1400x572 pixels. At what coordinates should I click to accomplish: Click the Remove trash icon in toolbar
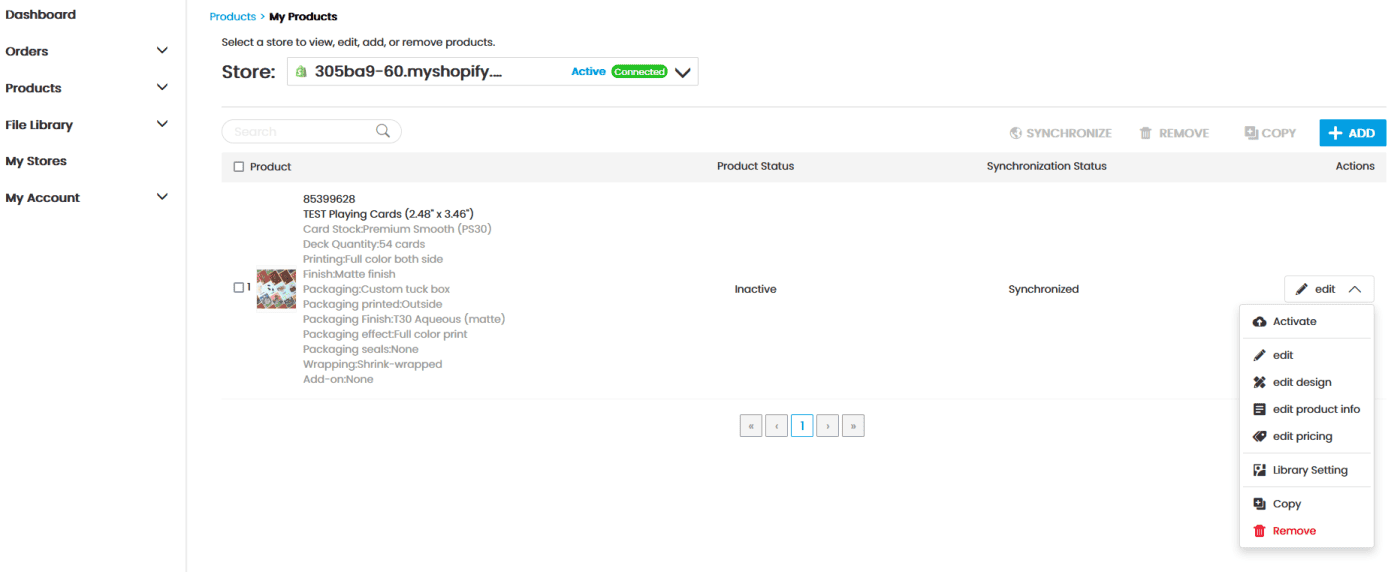click(x=1146, y=133)
